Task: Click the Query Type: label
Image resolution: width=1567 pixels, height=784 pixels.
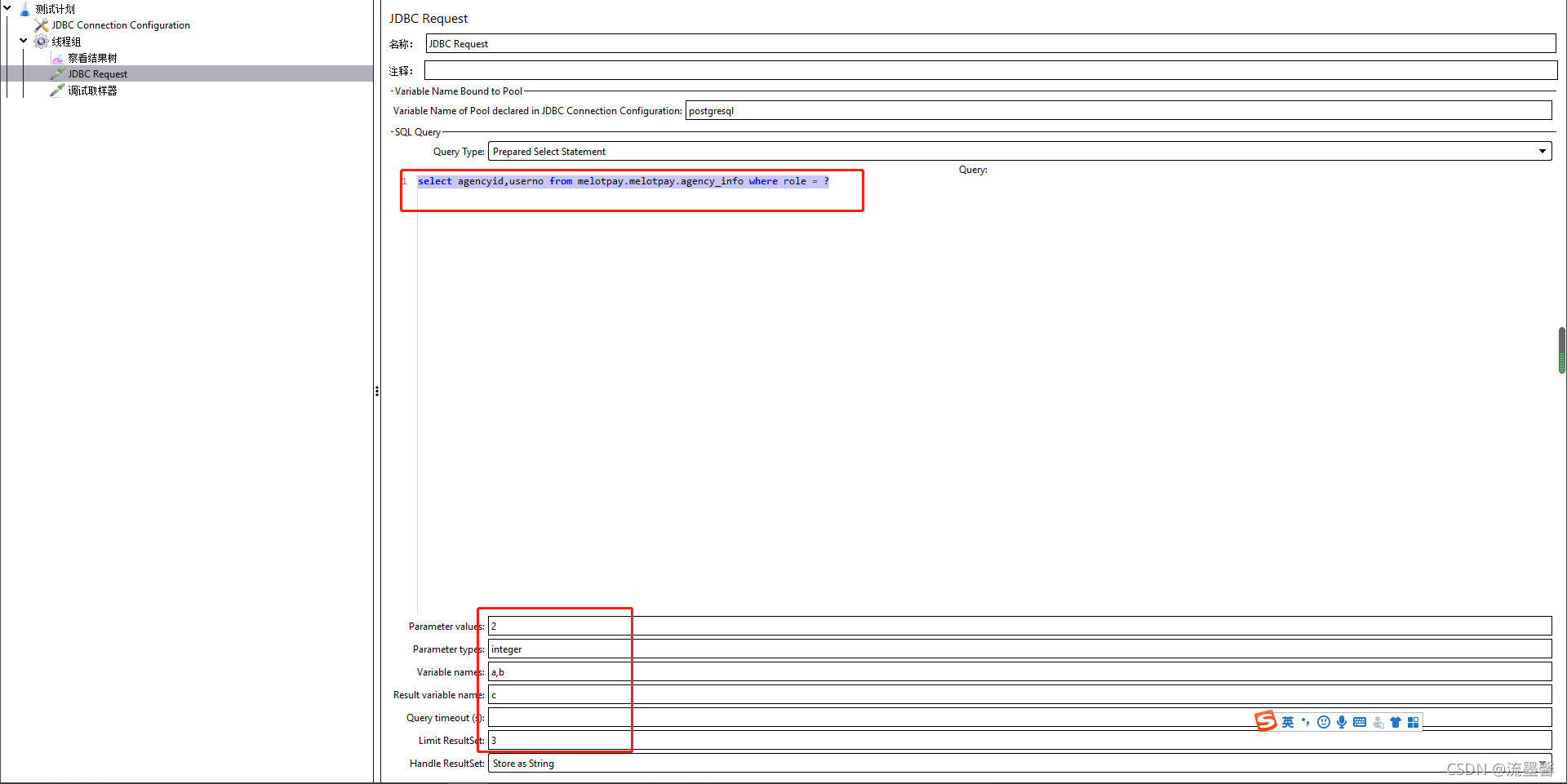Action: (459, 152)
